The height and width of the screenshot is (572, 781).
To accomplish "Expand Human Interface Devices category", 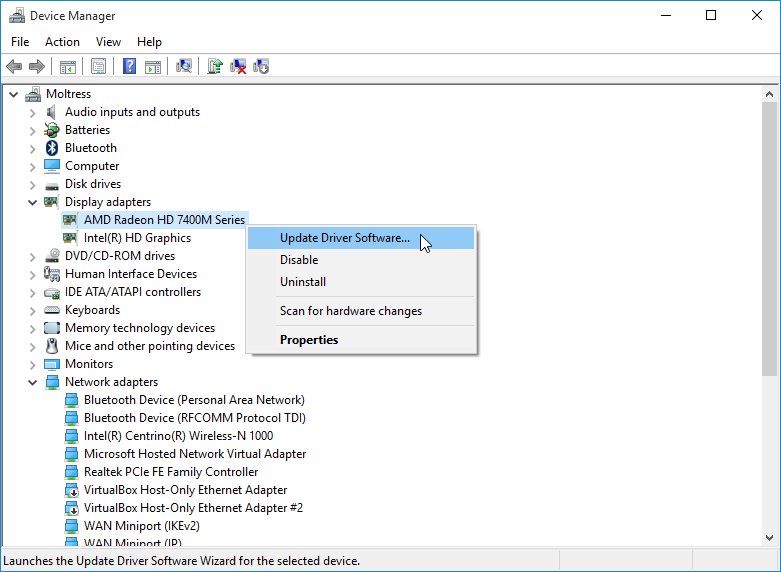I will tap(33, 275).
